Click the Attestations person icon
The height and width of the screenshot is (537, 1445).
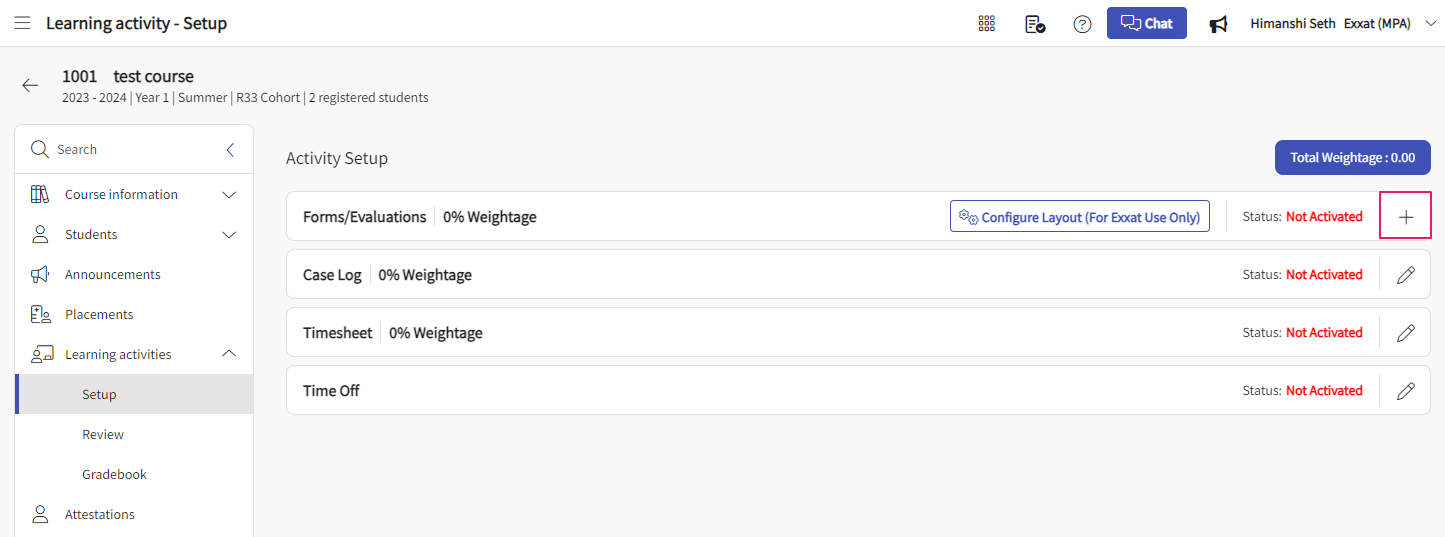[x=40, y=514]
